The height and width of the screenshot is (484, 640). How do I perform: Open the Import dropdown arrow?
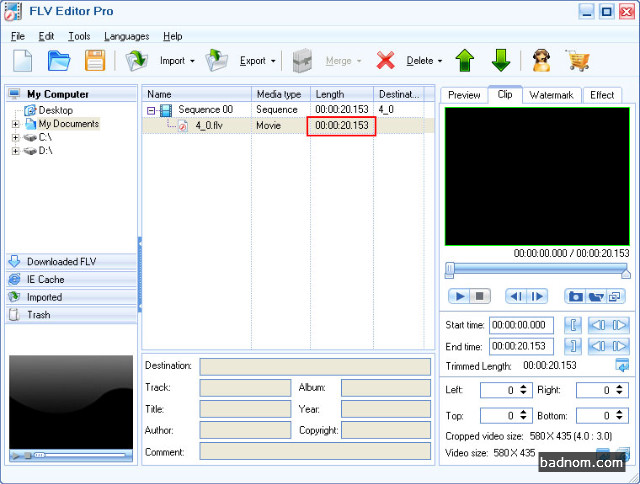[x=192, y=61]
